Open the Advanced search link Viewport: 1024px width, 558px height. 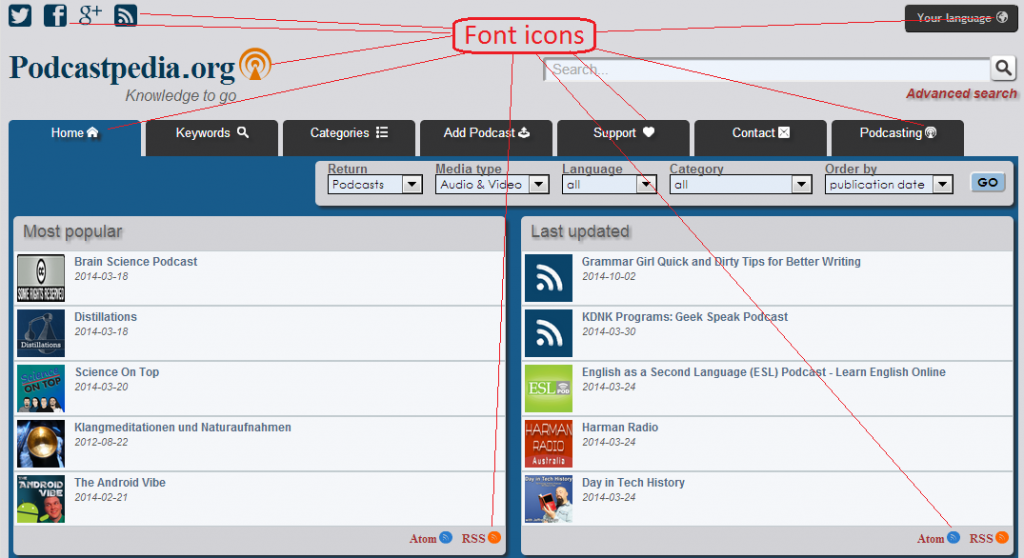click(x=961, y=94)
